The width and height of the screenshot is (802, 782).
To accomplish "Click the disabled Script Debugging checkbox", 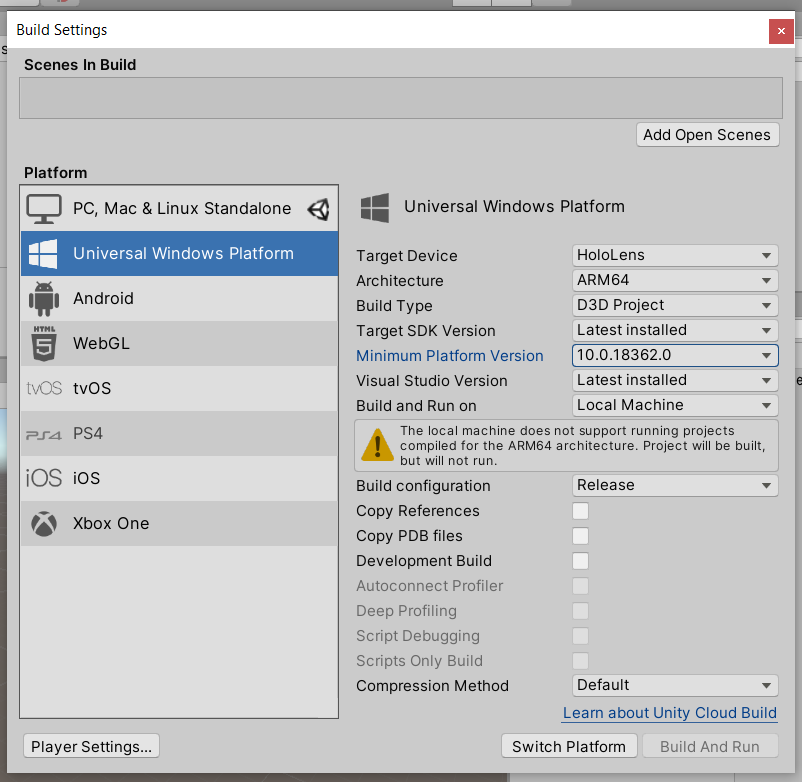I will [581, 636].
